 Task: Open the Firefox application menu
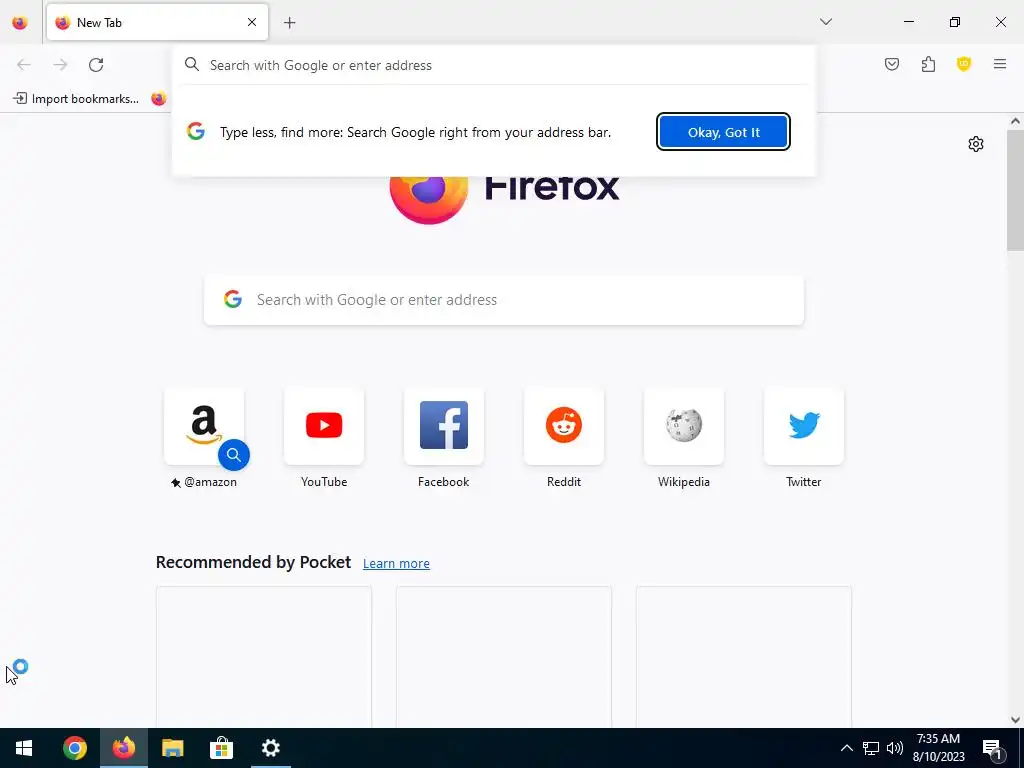coord(1000,63)
